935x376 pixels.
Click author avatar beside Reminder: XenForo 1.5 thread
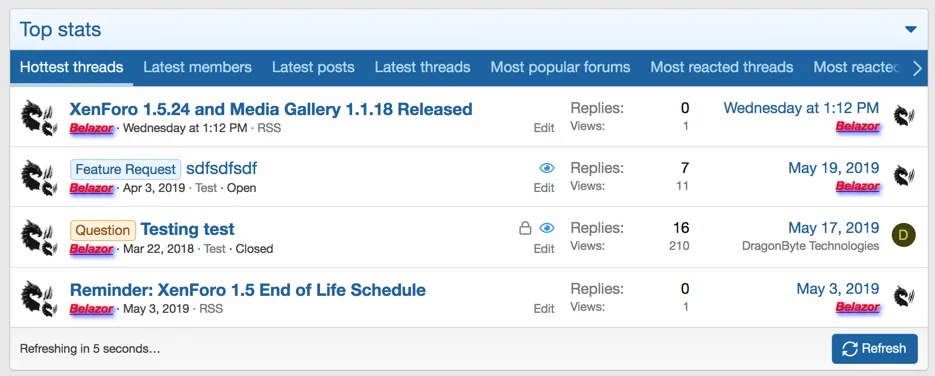tap(39, 297)
